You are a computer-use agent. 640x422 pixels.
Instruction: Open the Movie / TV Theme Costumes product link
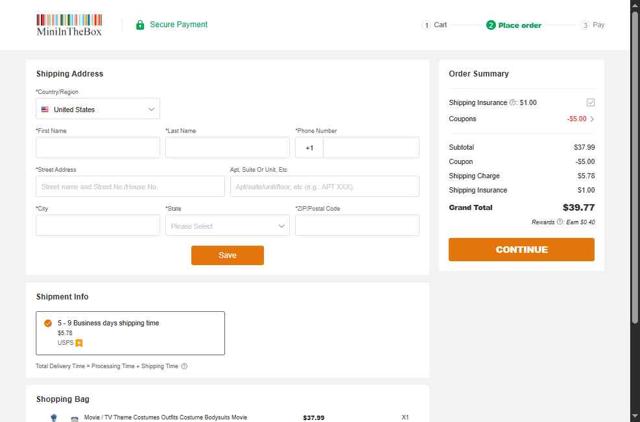tap(165, 418)
